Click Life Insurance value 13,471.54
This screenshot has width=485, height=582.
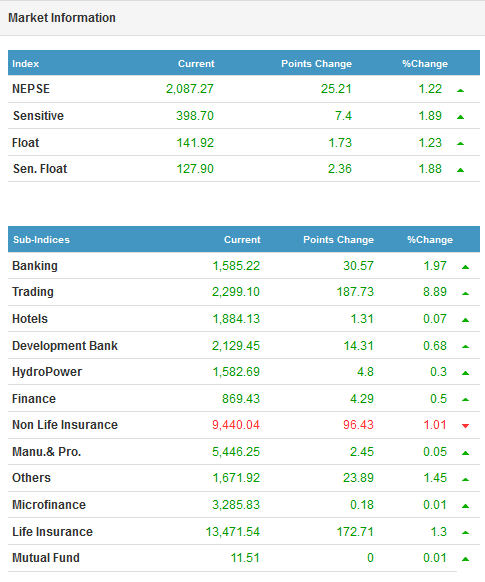[x=233, y=532]
